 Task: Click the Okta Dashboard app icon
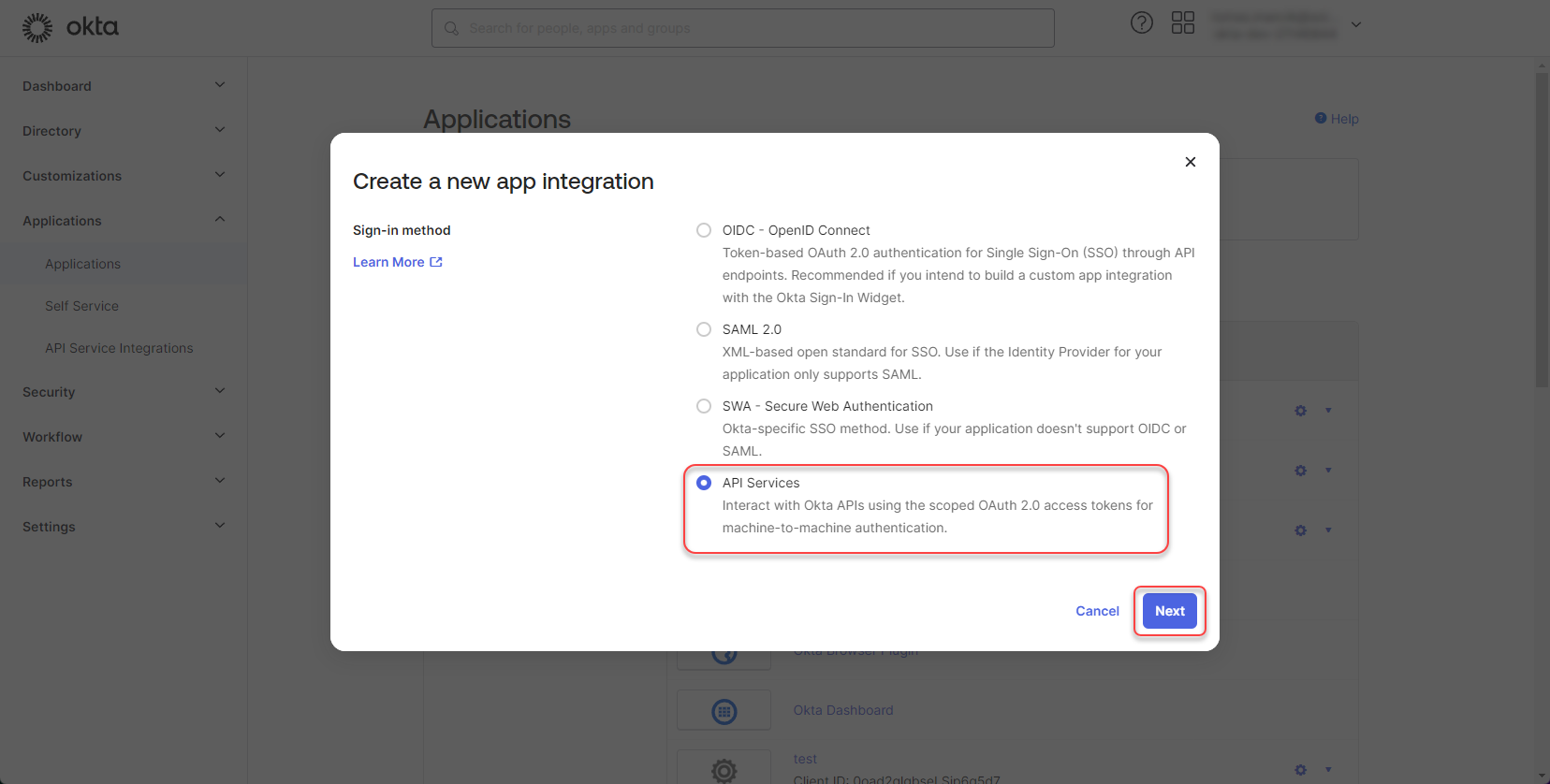(x=724, y=711)
